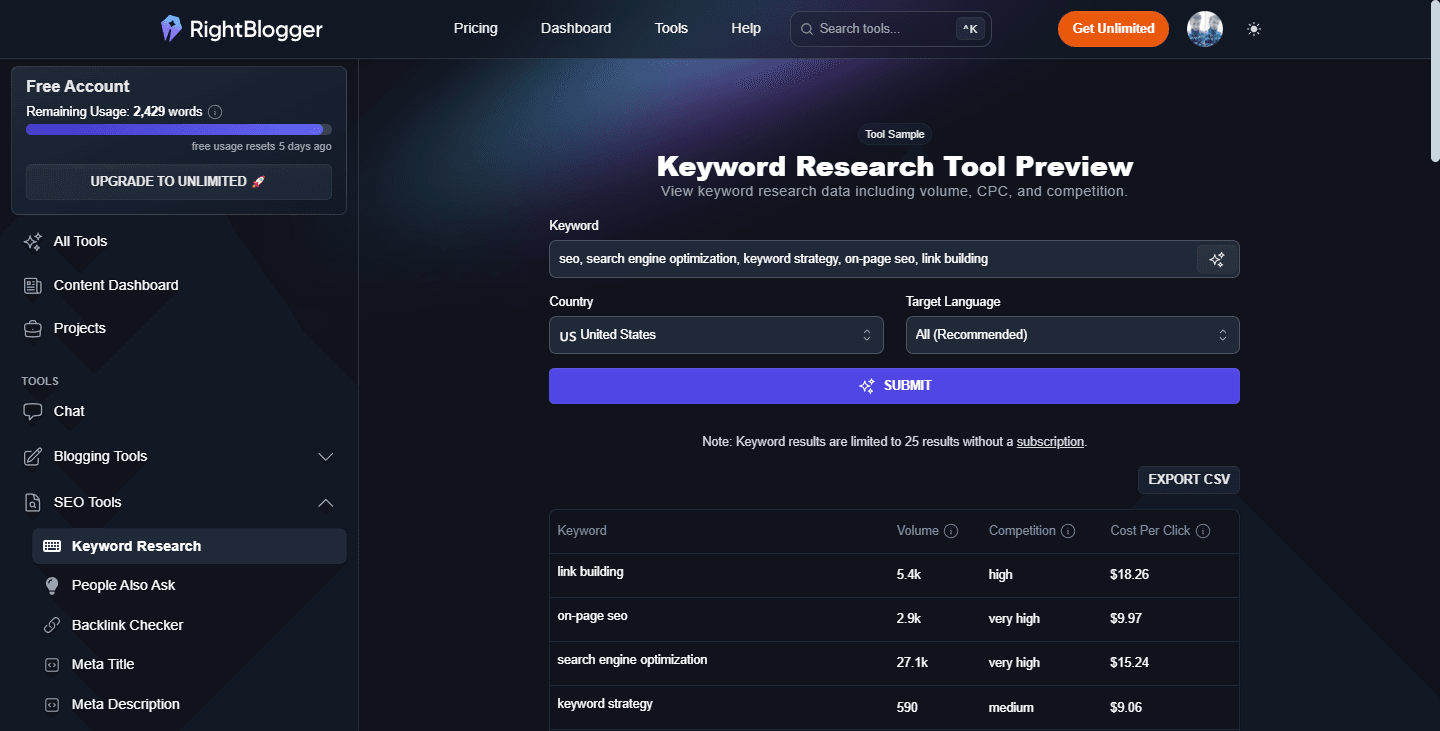Click the Cost Per Click info icon

click(1203, 531)
